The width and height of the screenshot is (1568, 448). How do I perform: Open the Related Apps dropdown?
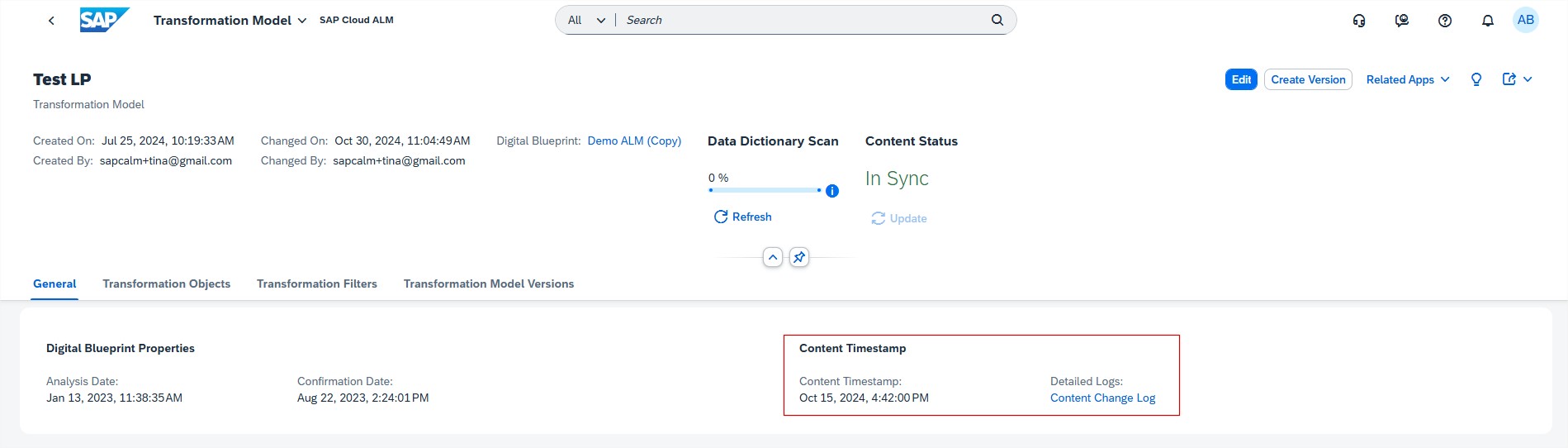coord(1408,79)
